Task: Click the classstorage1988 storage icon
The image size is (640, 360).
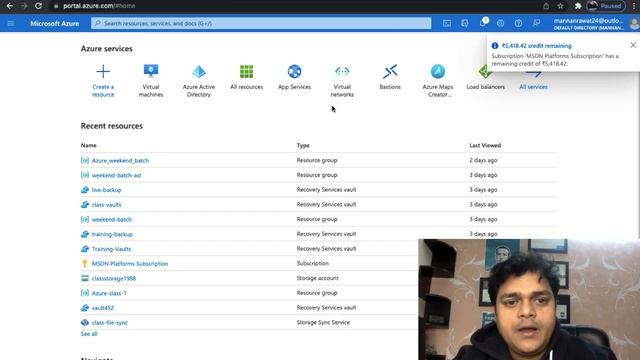Action: coord(84,278)
